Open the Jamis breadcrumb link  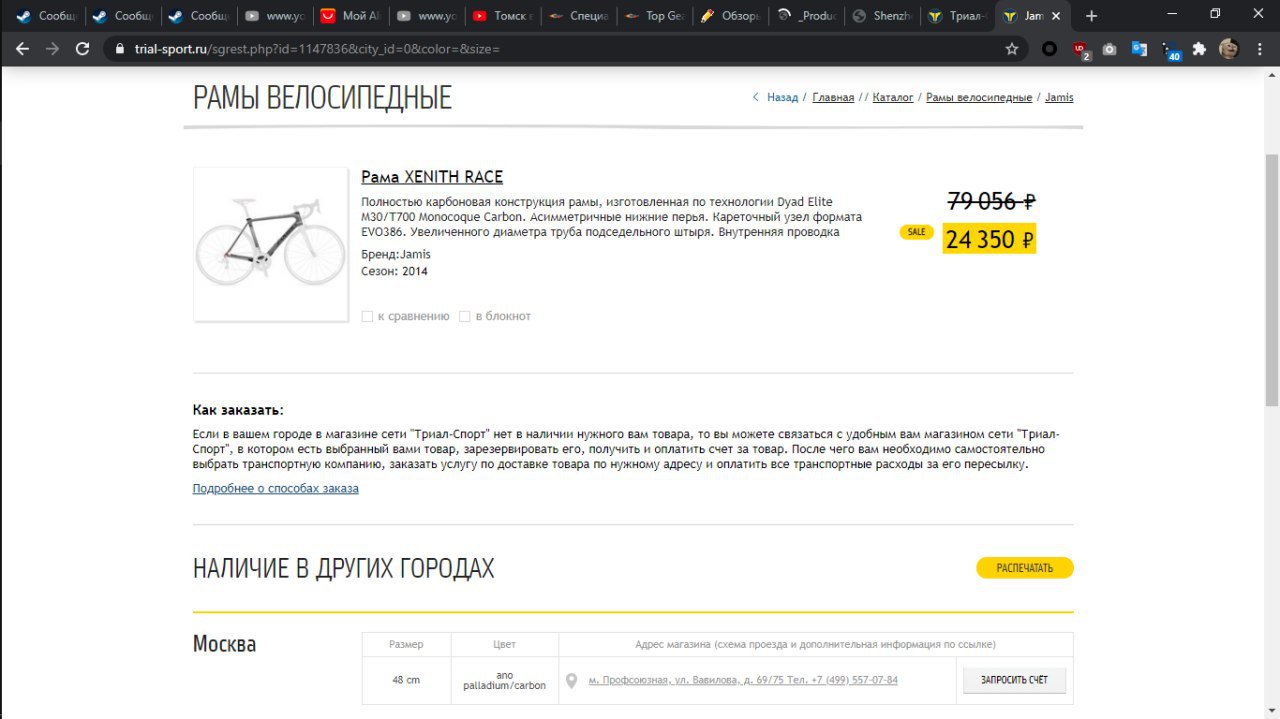(x=1059, y=97)
